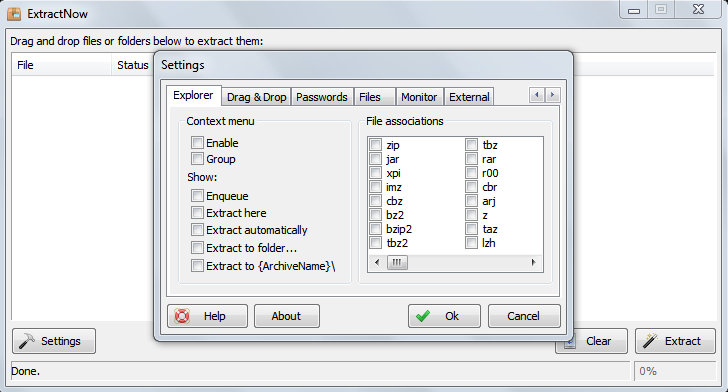Toggle the rar file association checkbox
Image resolution: width=728 pixels, height=392 pixels.
(x=471, y=159)
